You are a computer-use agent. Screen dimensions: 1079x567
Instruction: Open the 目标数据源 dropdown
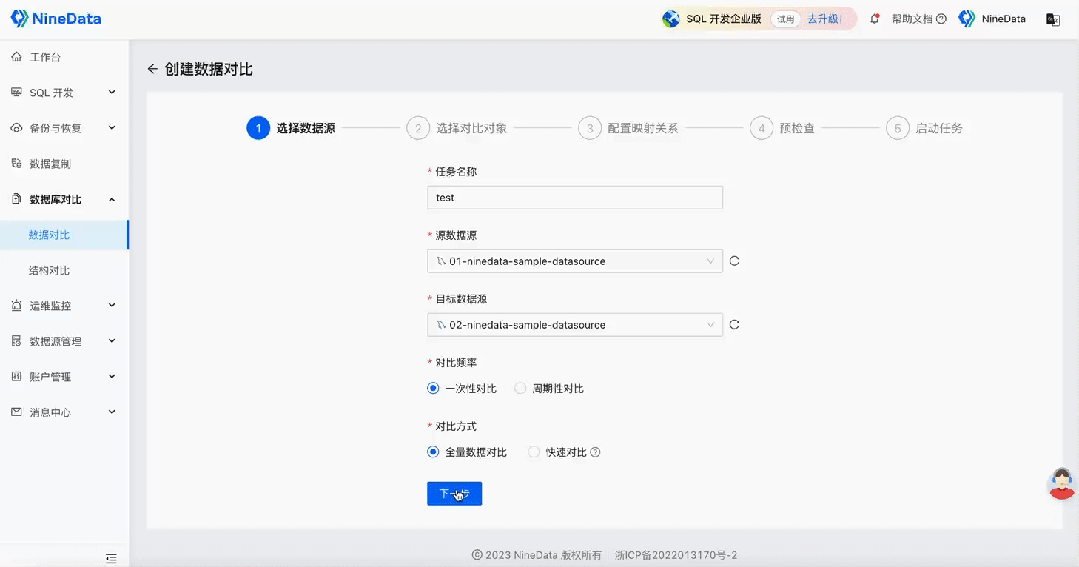(575, 325)
